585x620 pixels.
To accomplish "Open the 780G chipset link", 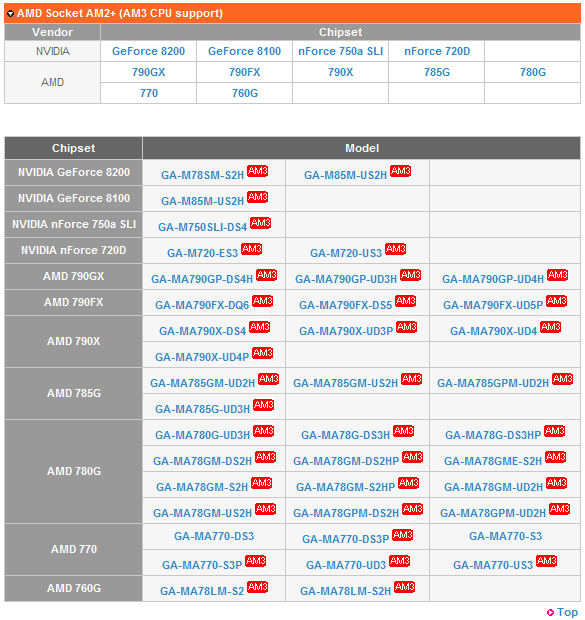I will tap(533, 72).
